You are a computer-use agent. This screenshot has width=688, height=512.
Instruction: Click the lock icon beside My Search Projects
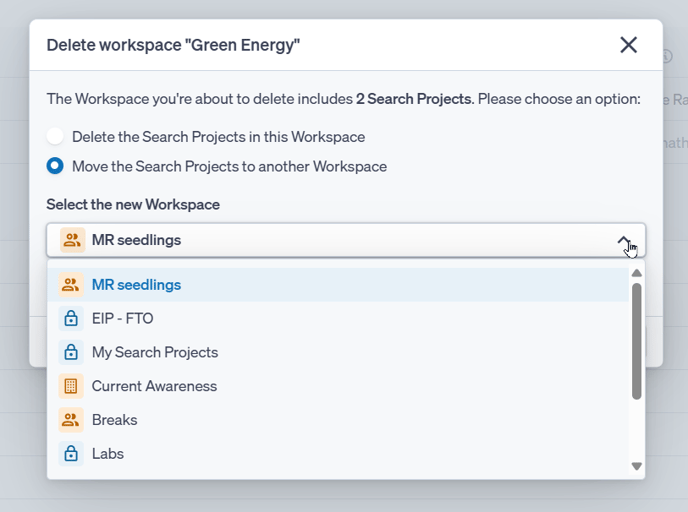(x=71, y=352)
